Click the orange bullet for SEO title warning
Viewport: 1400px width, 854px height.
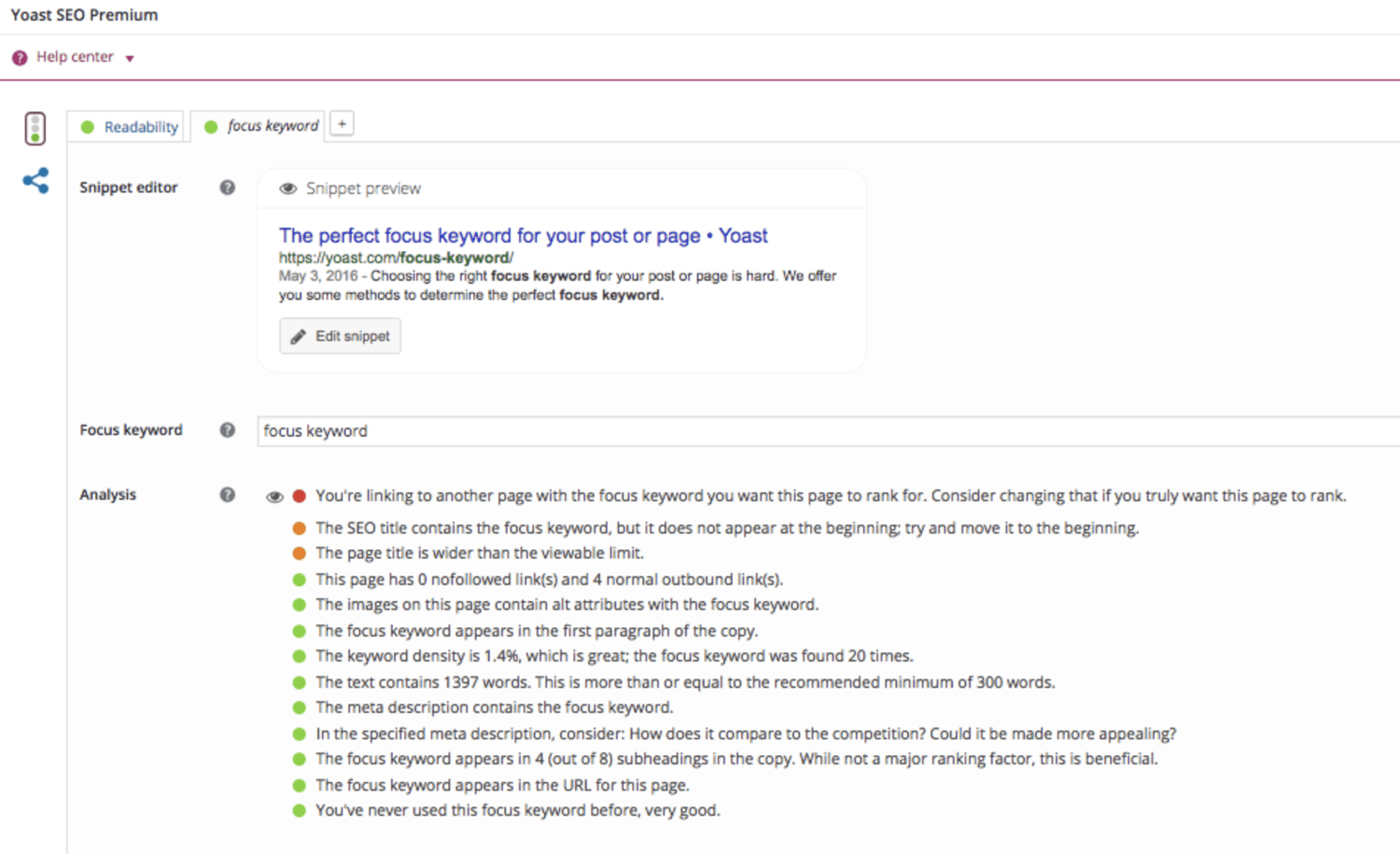click(x=299, y=528)
